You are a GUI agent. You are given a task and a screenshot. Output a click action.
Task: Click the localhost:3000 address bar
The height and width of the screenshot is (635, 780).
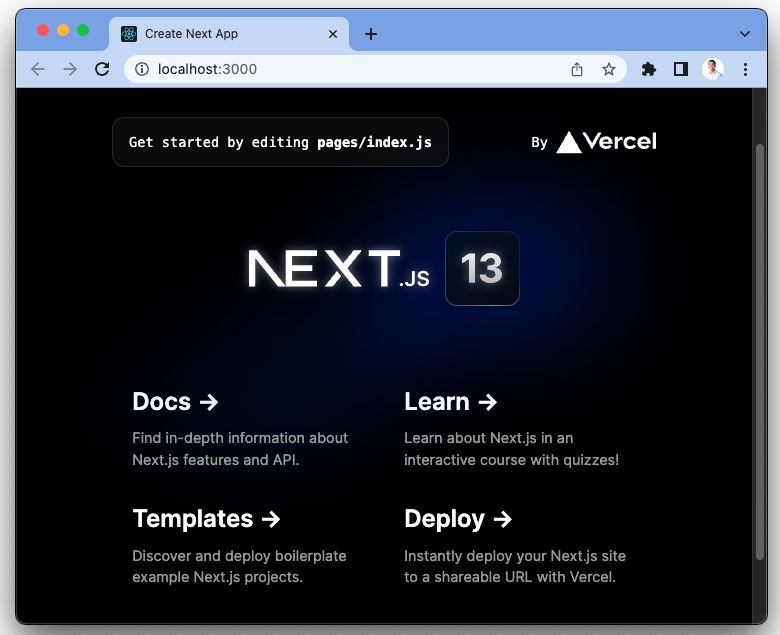tap(350, 69)
